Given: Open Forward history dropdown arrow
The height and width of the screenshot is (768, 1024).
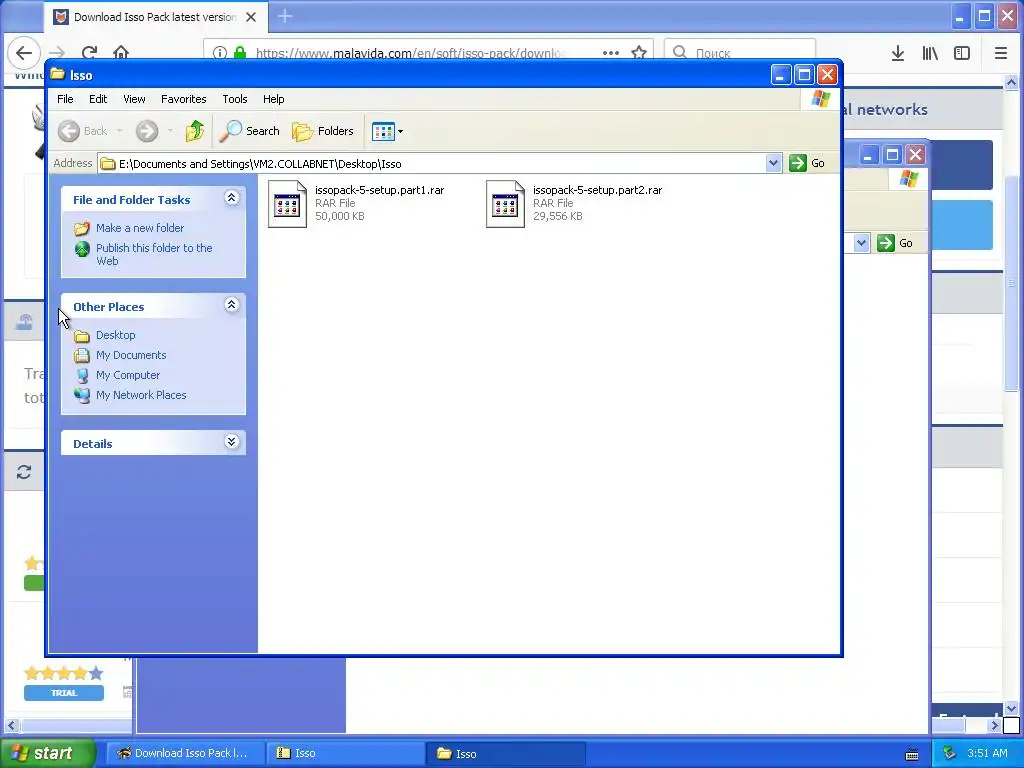Looking at the screenshot, I should tap(170, 131).
